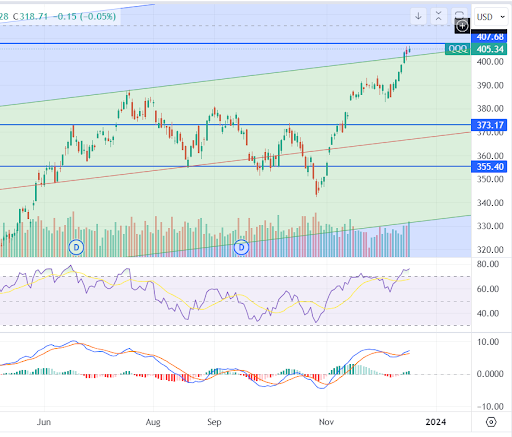Screen dimensions: 512x437
Task: Click the dividend D marker near September
Action: [x=241, y=247]
